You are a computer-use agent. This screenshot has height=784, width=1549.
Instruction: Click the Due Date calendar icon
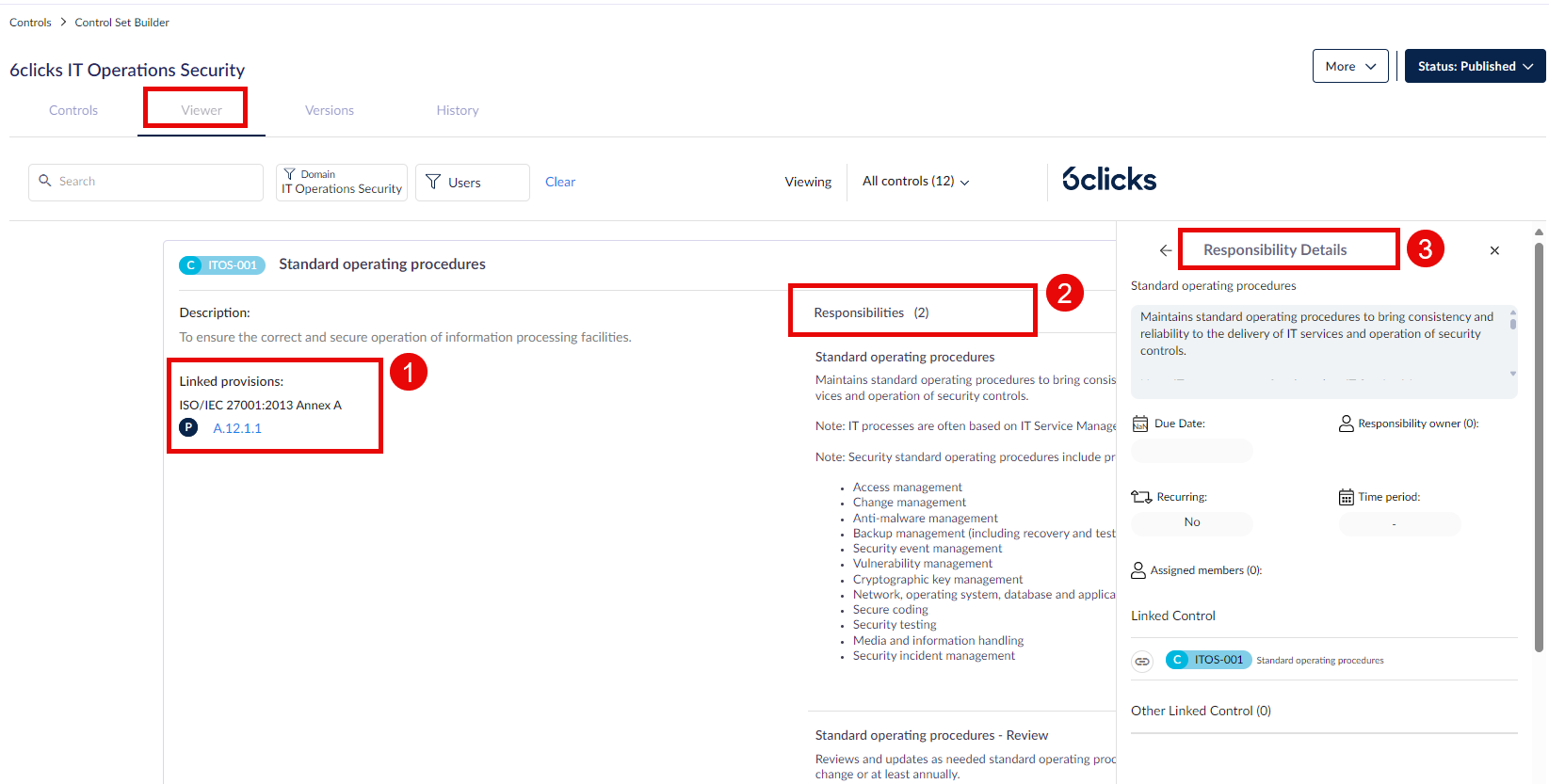pyautogui.click(x=1140, y=424)
